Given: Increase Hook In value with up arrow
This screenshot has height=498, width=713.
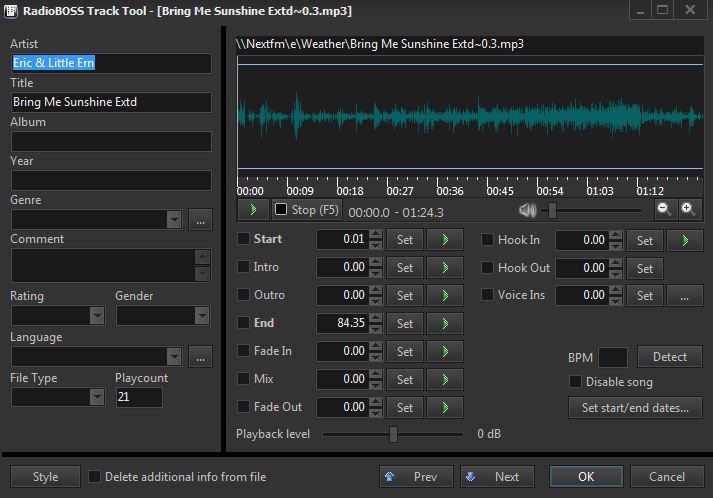Looking at the screenshot, I should coord(616,235).
